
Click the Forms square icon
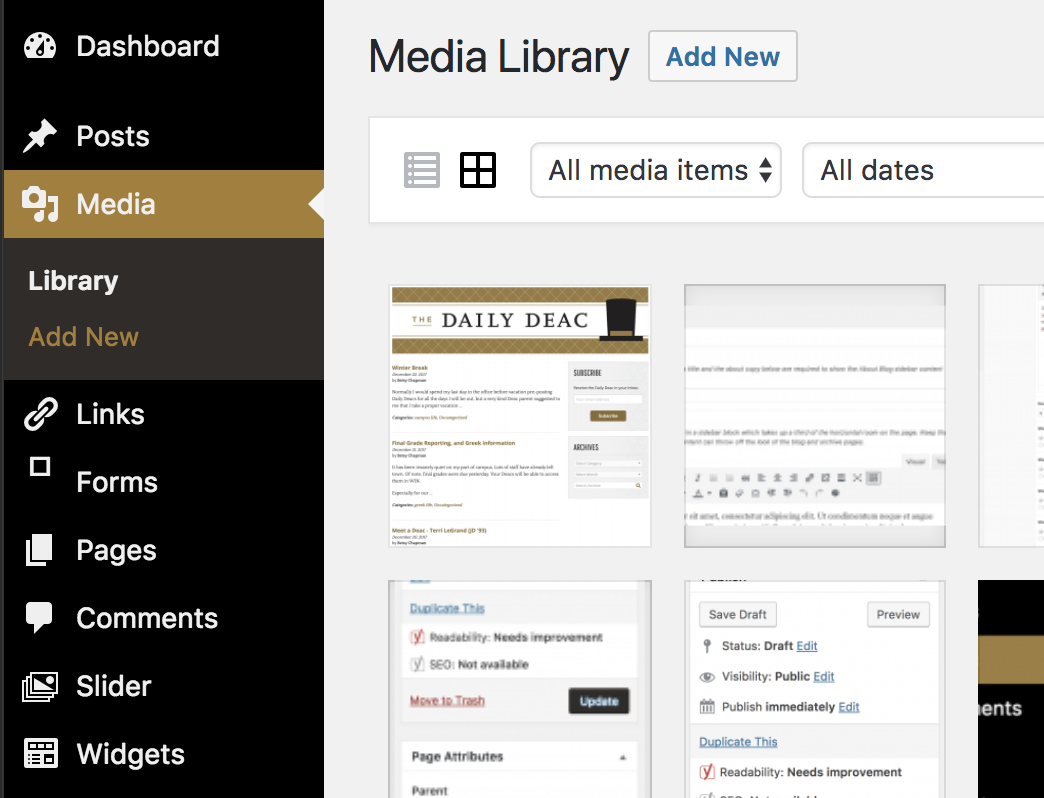click(x=40, y=466)
